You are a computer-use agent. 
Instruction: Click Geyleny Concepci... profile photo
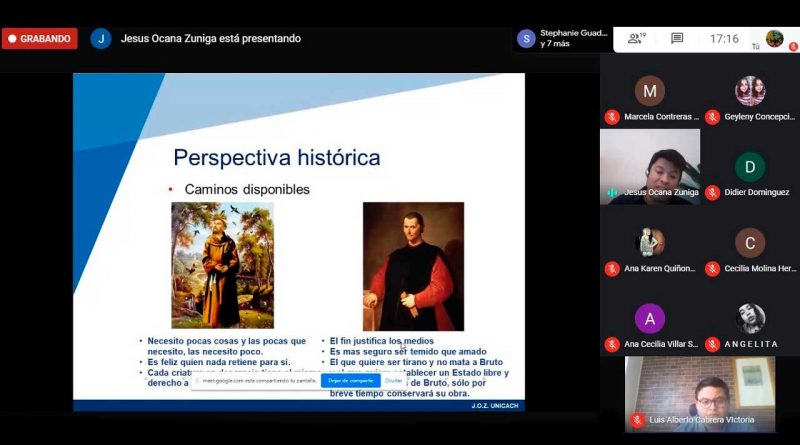750,91
